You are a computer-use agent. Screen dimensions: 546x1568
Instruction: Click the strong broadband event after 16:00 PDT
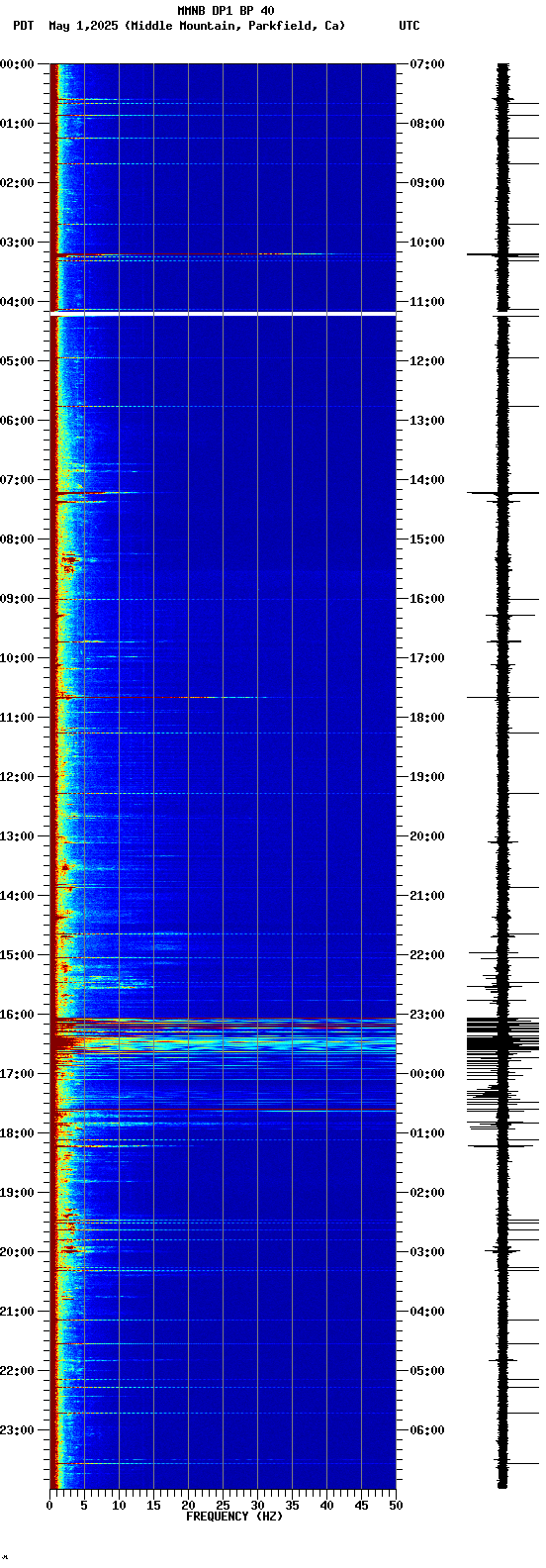coord(223,1035)
